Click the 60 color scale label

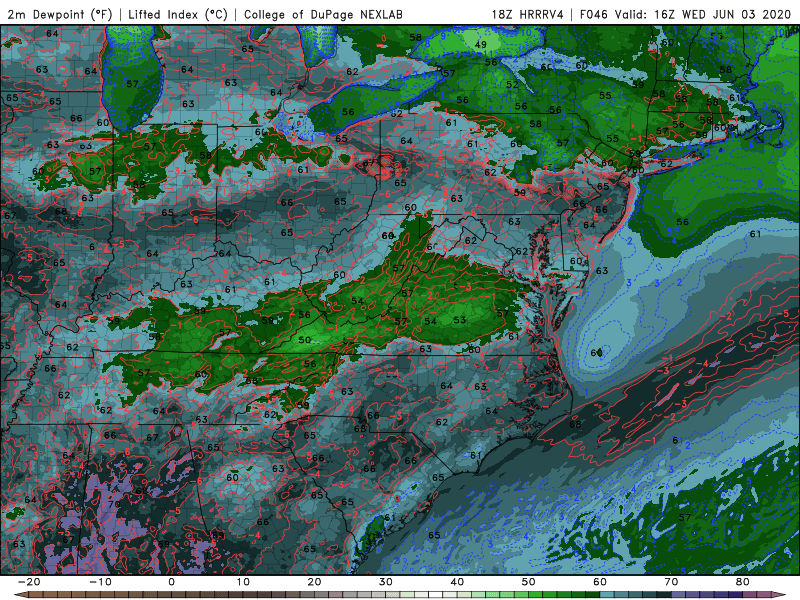point(600,582)
